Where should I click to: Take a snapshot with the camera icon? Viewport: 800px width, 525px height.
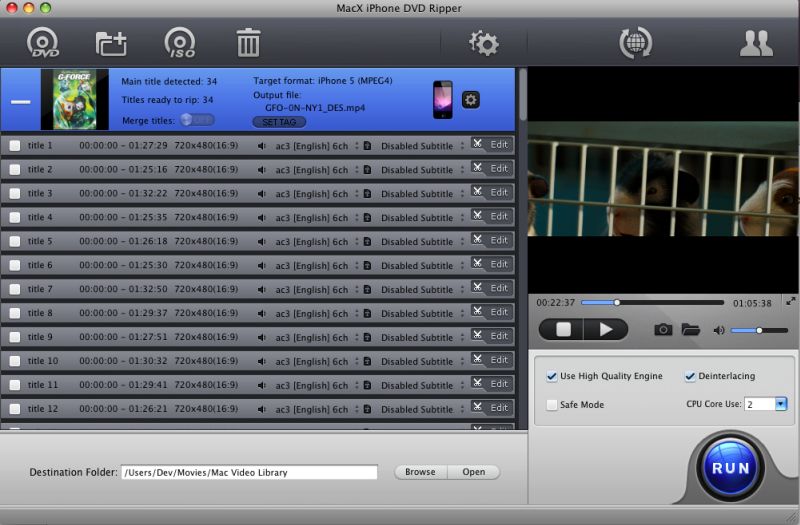pos(663,330)
